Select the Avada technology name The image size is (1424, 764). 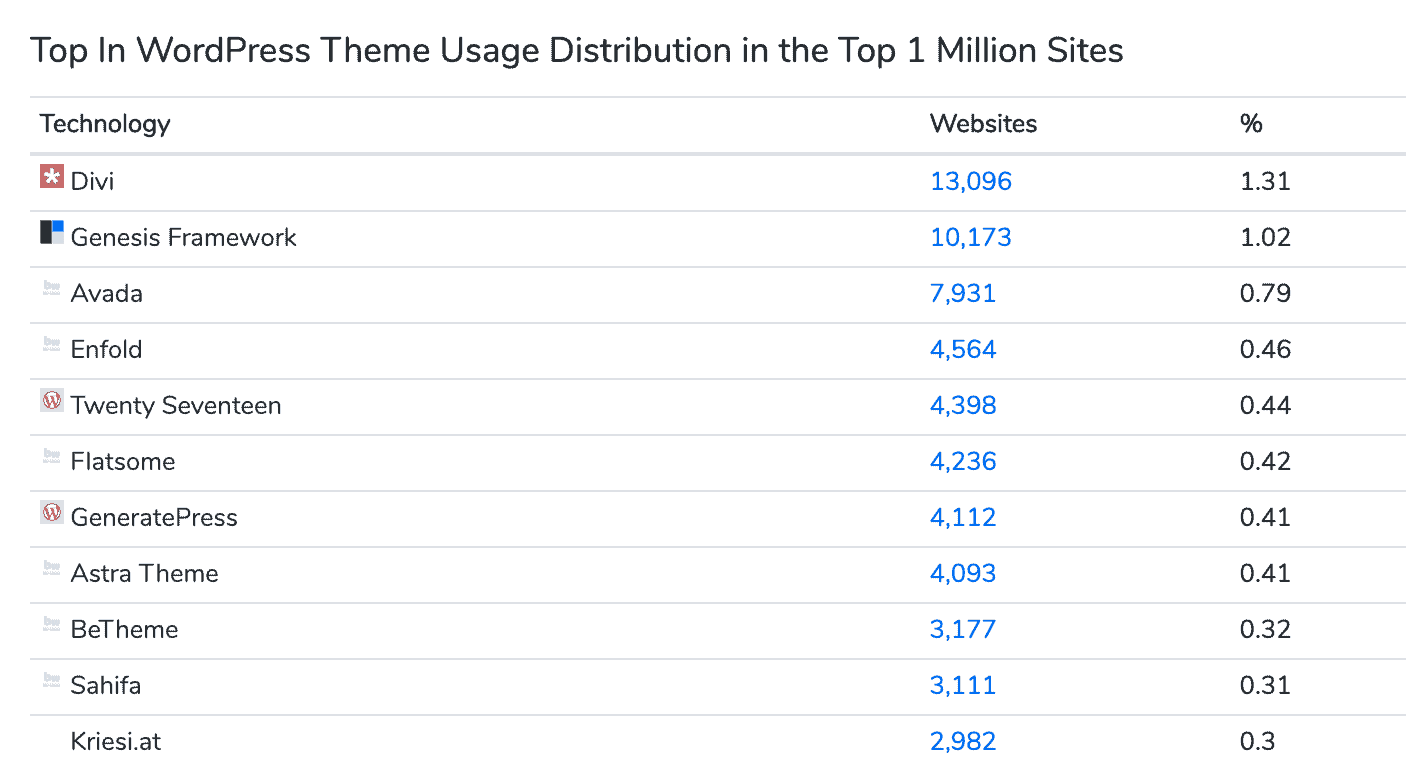(x=107, y=293)
